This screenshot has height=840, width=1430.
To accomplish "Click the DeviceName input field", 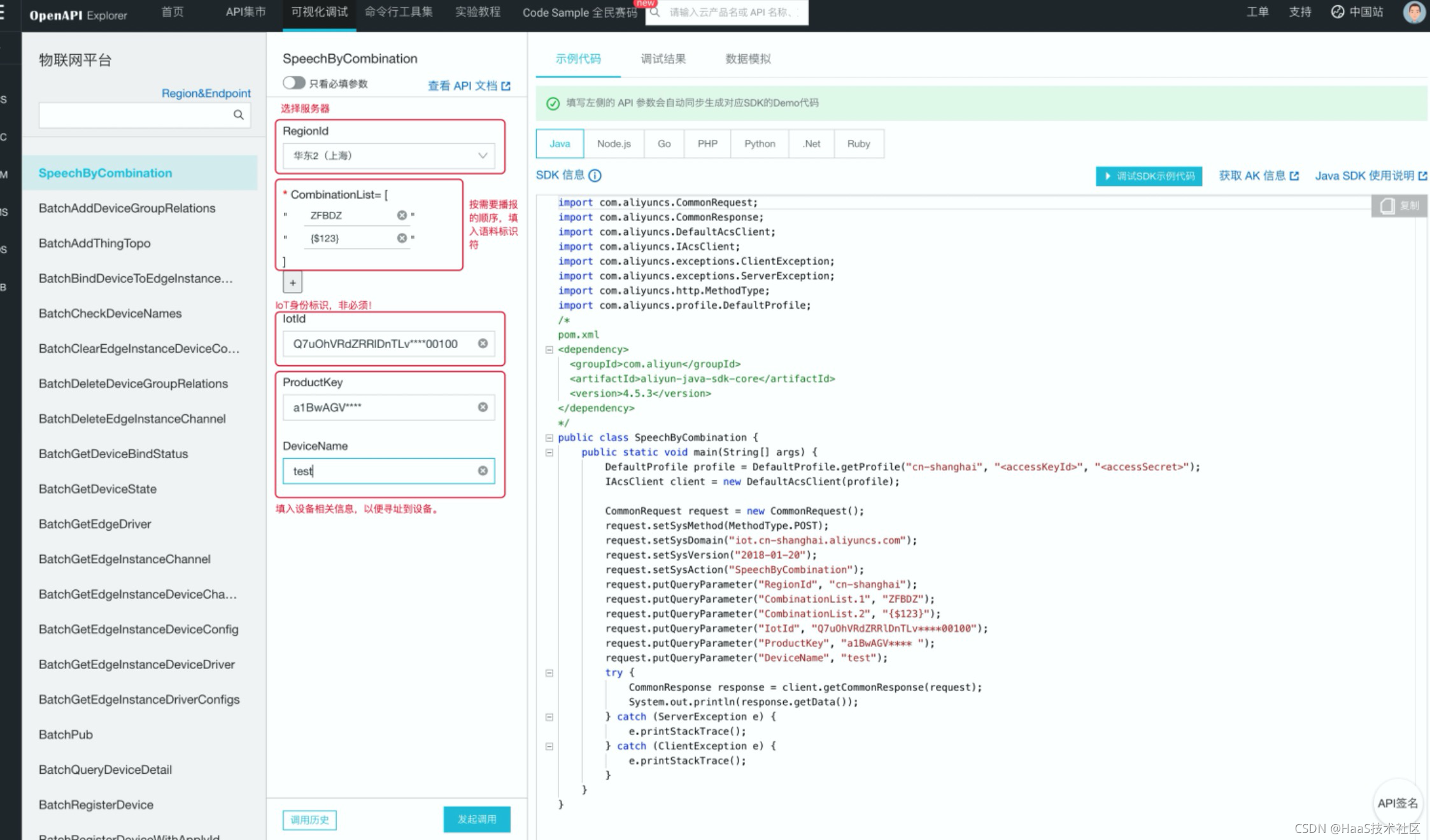I will tap(382, 471).
